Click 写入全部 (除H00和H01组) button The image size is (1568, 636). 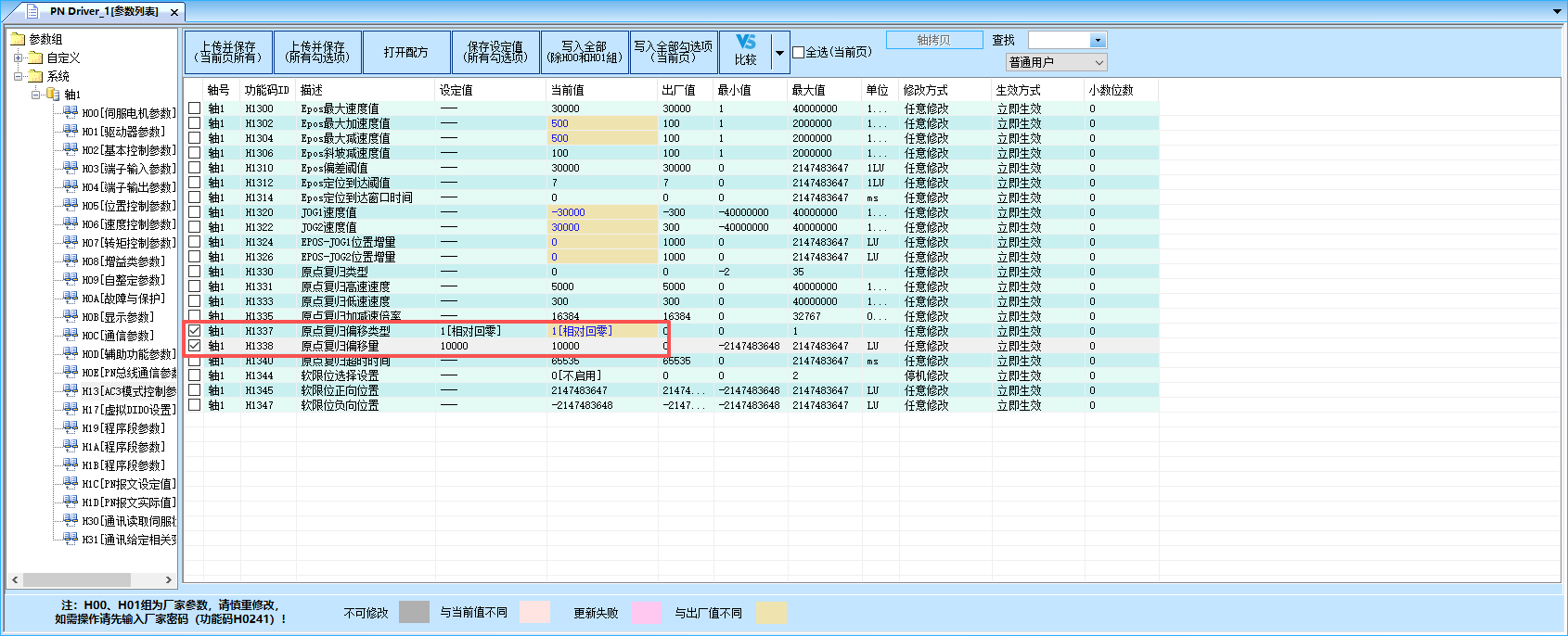(x=585, y=52)
